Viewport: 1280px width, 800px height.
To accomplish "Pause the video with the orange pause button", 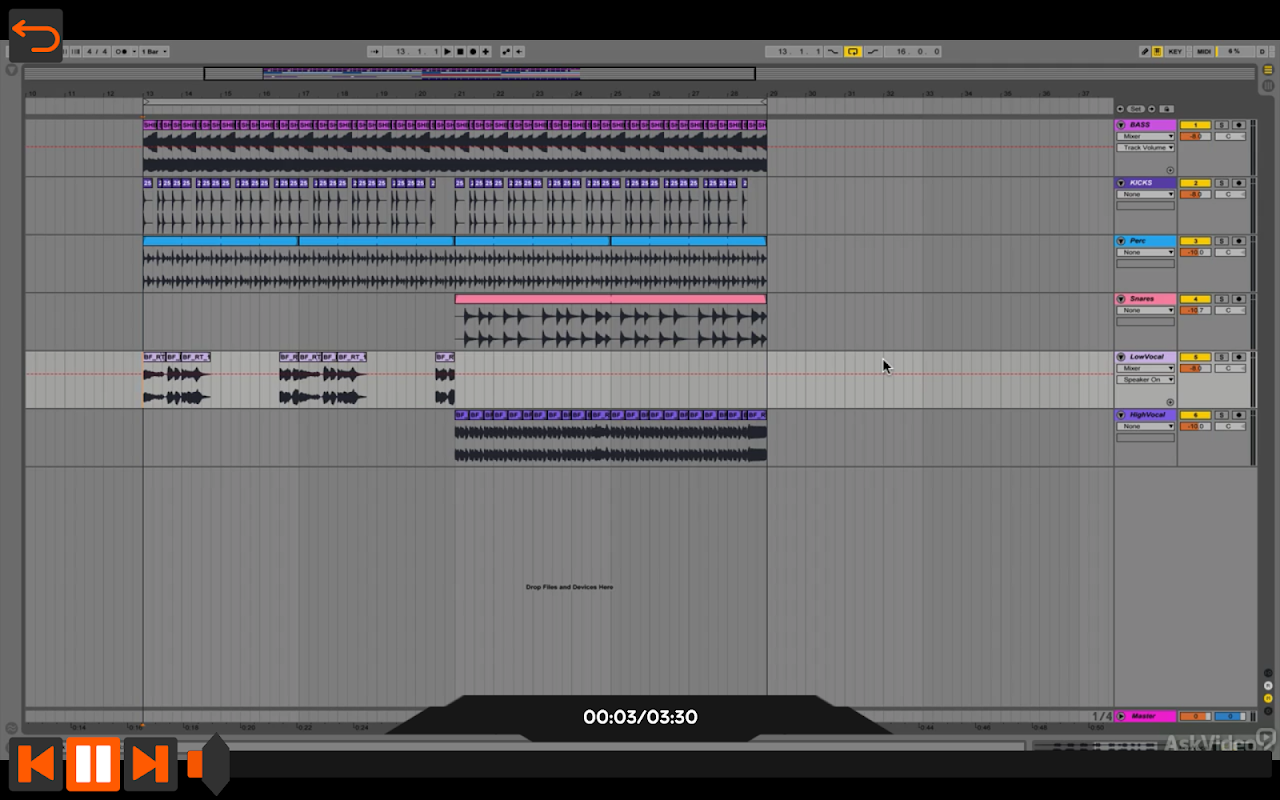I will click(93, 764).
